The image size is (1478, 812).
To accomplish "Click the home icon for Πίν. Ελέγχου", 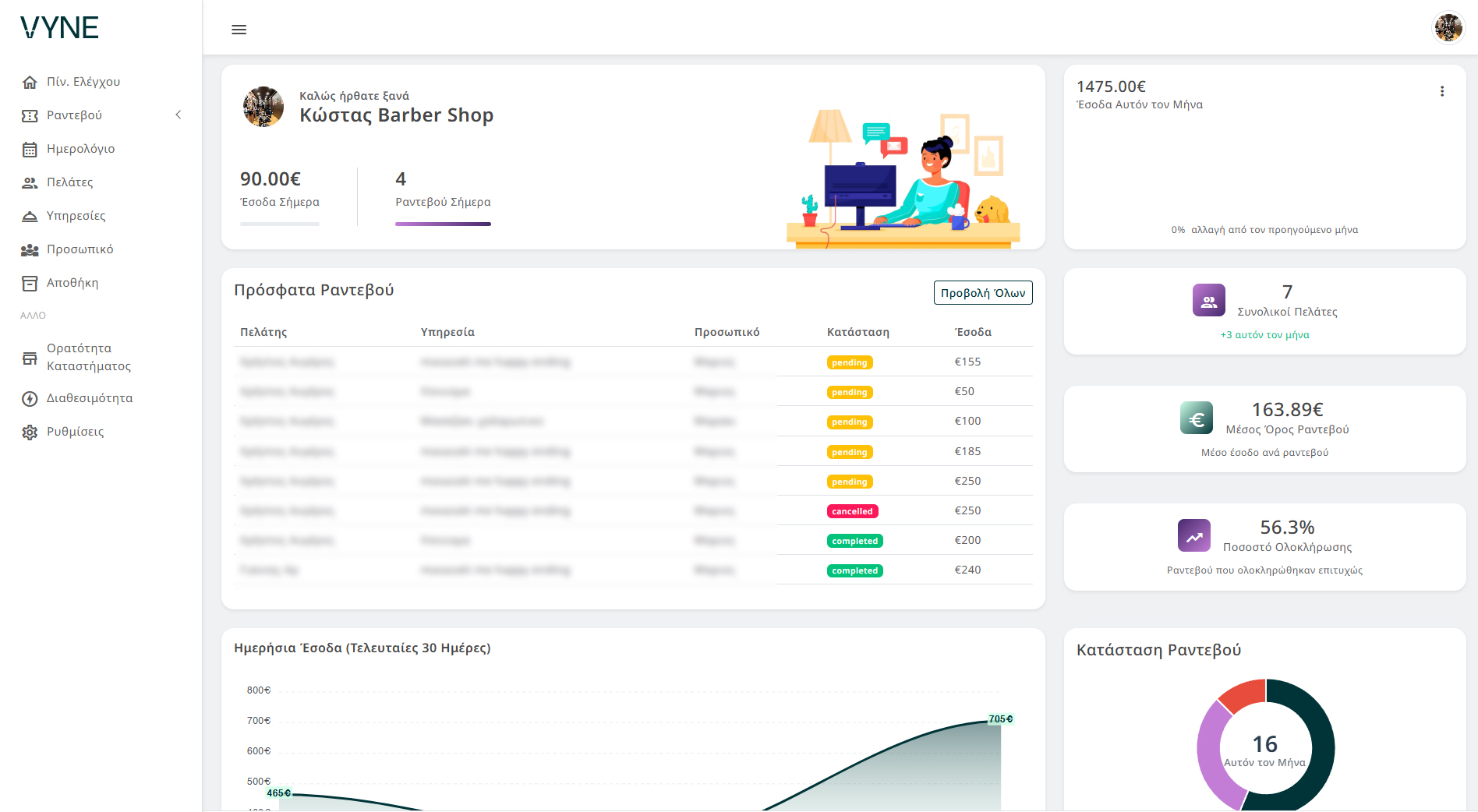I will point(30,82).
